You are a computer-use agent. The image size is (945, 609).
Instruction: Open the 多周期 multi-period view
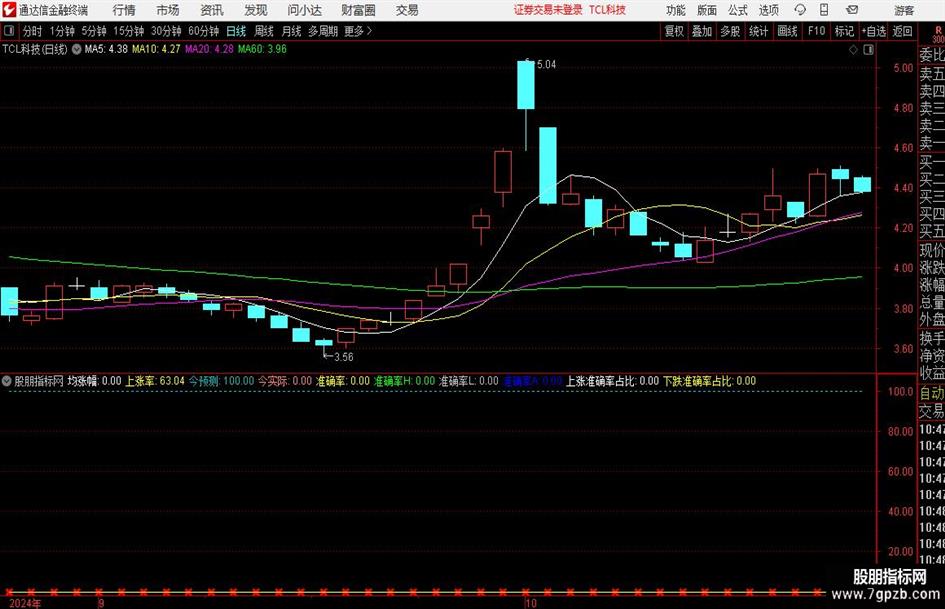click(x=323, y=31)
